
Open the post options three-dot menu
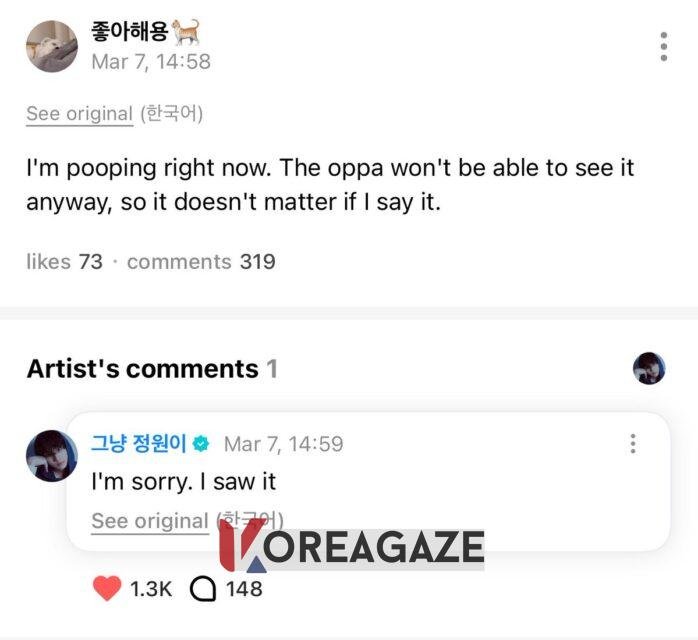663,46
